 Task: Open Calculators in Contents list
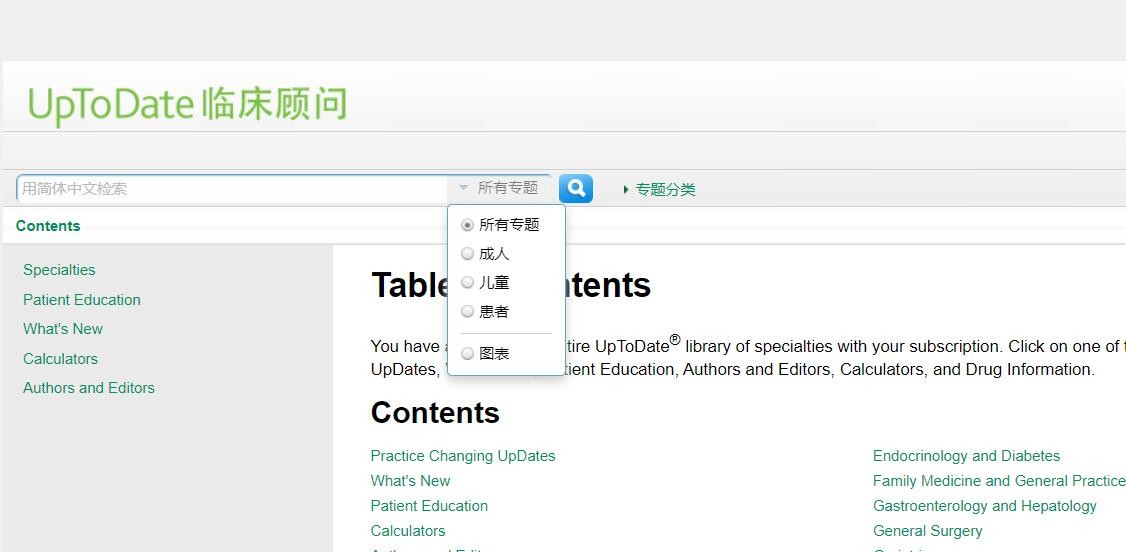[x=408, y=531]
